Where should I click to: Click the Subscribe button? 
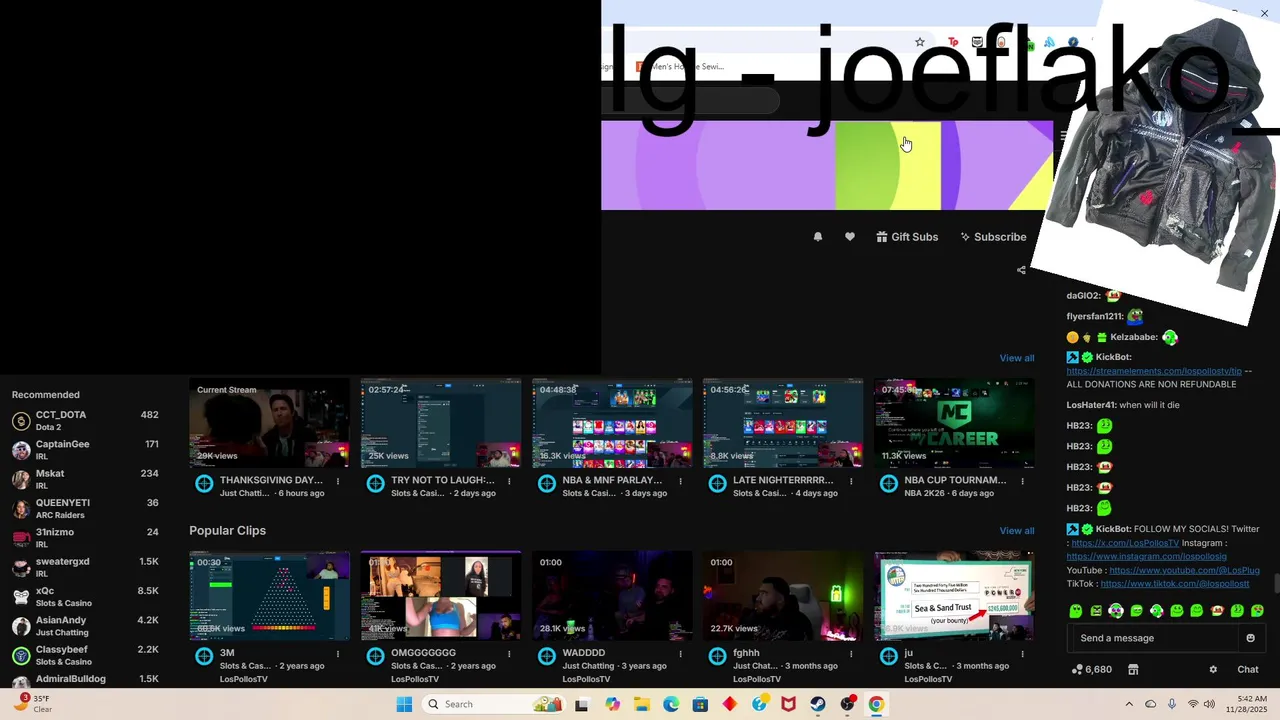tap(993, 237)
